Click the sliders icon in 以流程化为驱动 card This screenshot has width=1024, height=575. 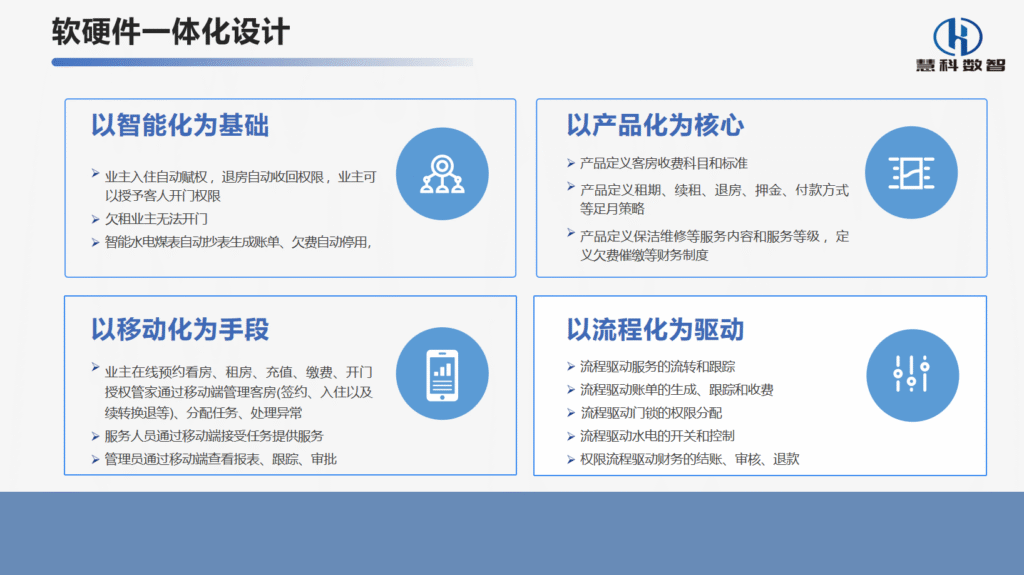pyautogui.click(x=911, y=374)
